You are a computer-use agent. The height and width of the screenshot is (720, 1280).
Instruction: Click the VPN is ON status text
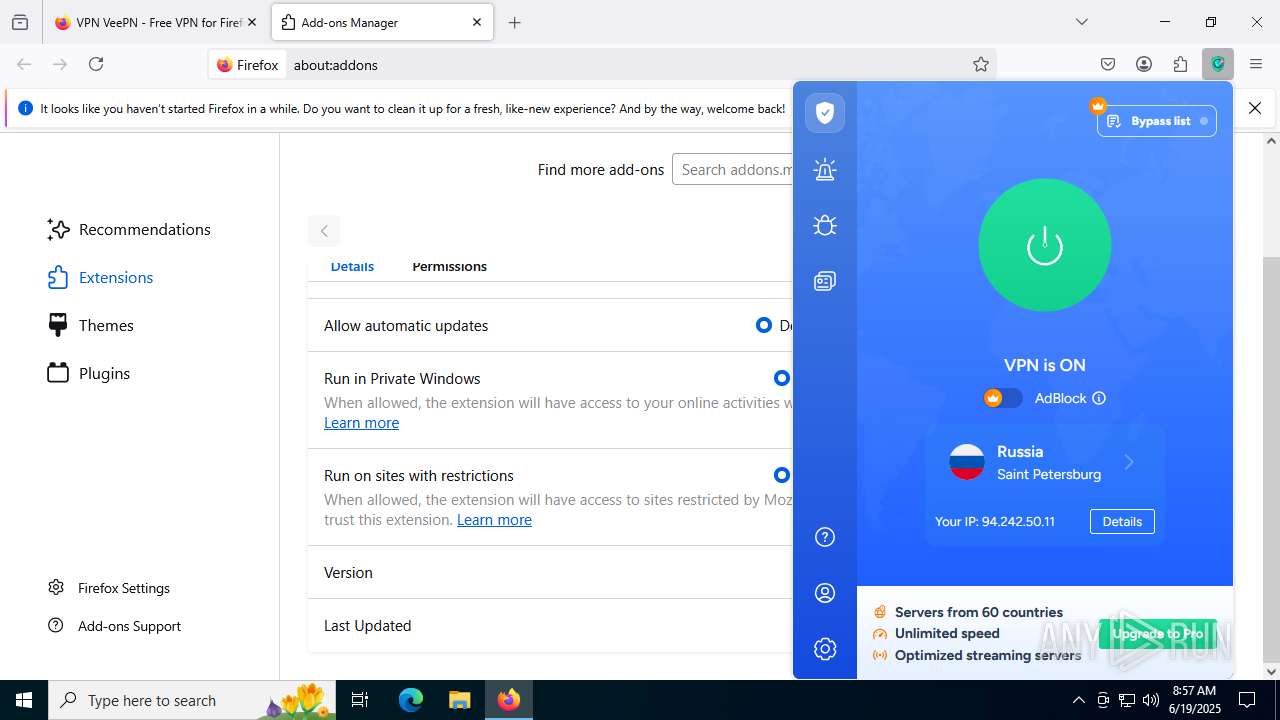1045,365
